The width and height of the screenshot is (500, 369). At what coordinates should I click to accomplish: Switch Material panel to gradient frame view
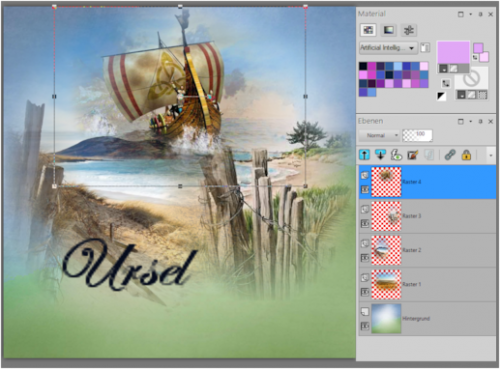(x=388, y=30)
